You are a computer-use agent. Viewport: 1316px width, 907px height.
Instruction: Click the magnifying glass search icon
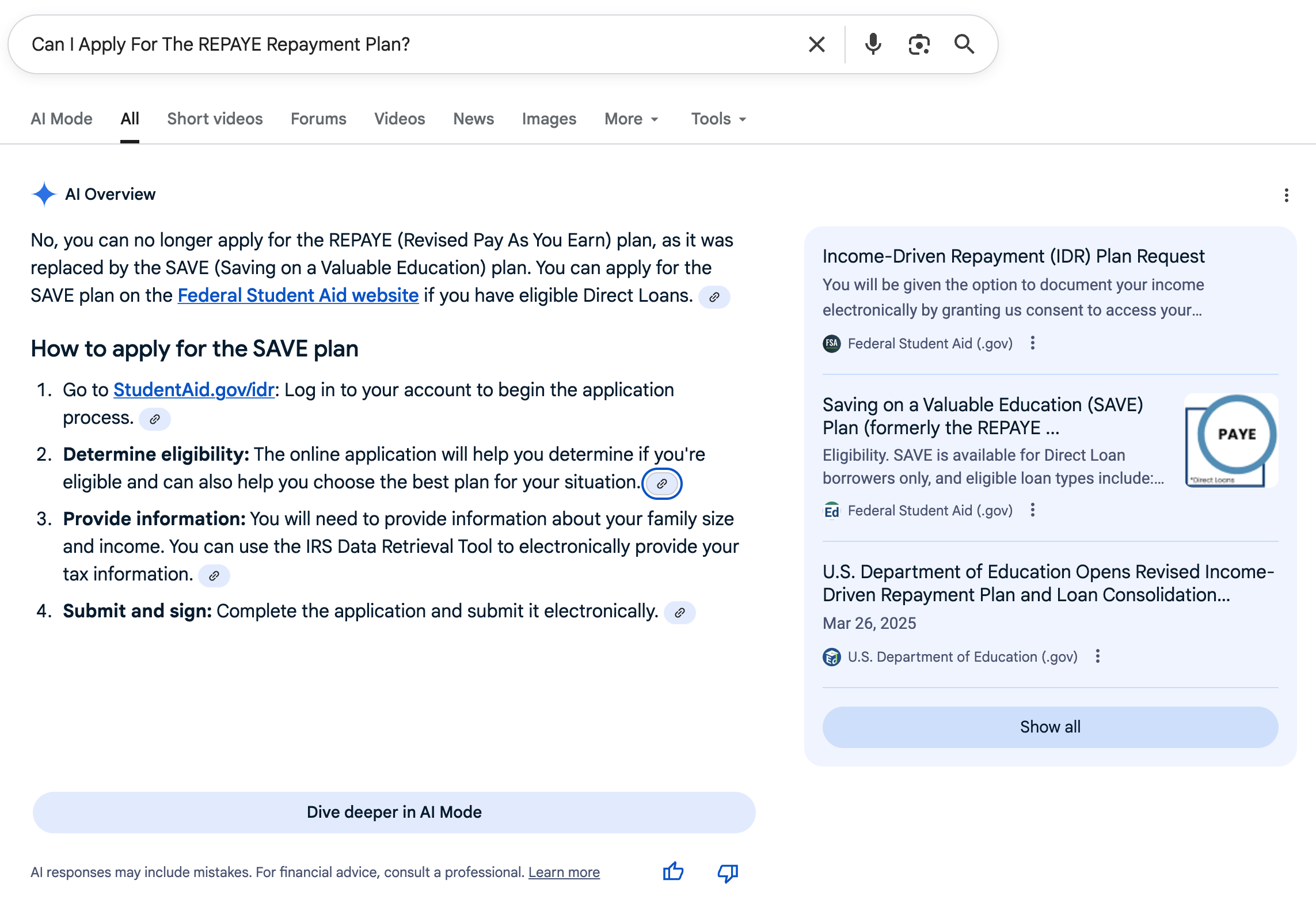964,44
